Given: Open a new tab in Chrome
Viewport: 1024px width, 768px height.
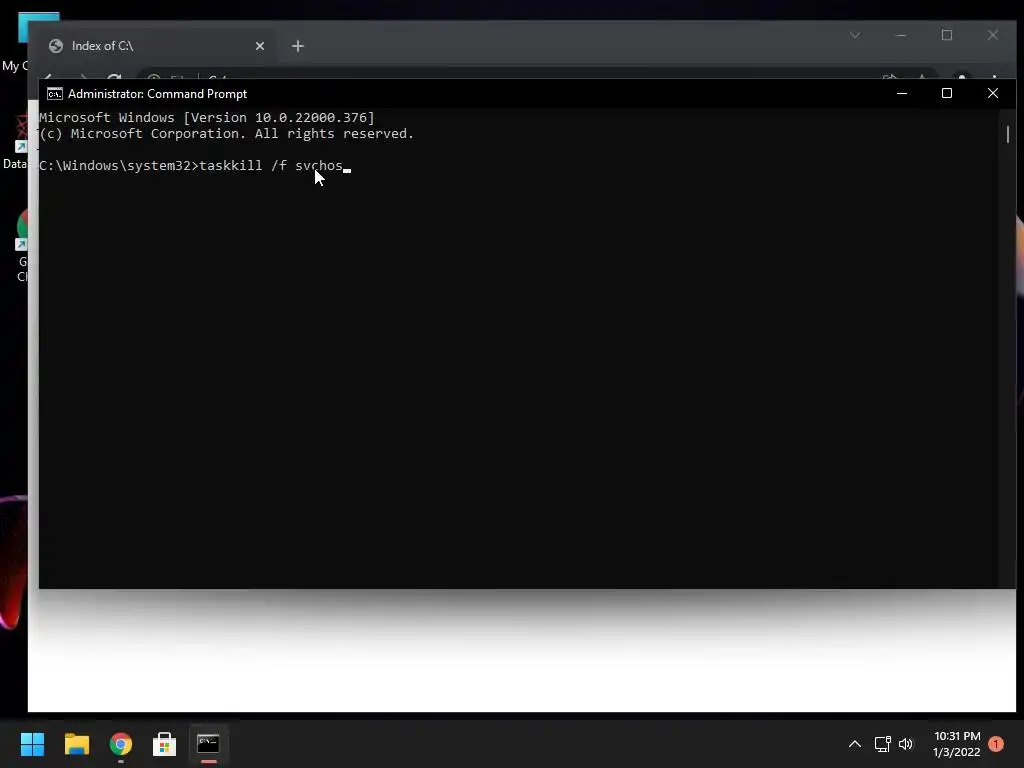Looking at the screenshot, I should pos(298,46).
